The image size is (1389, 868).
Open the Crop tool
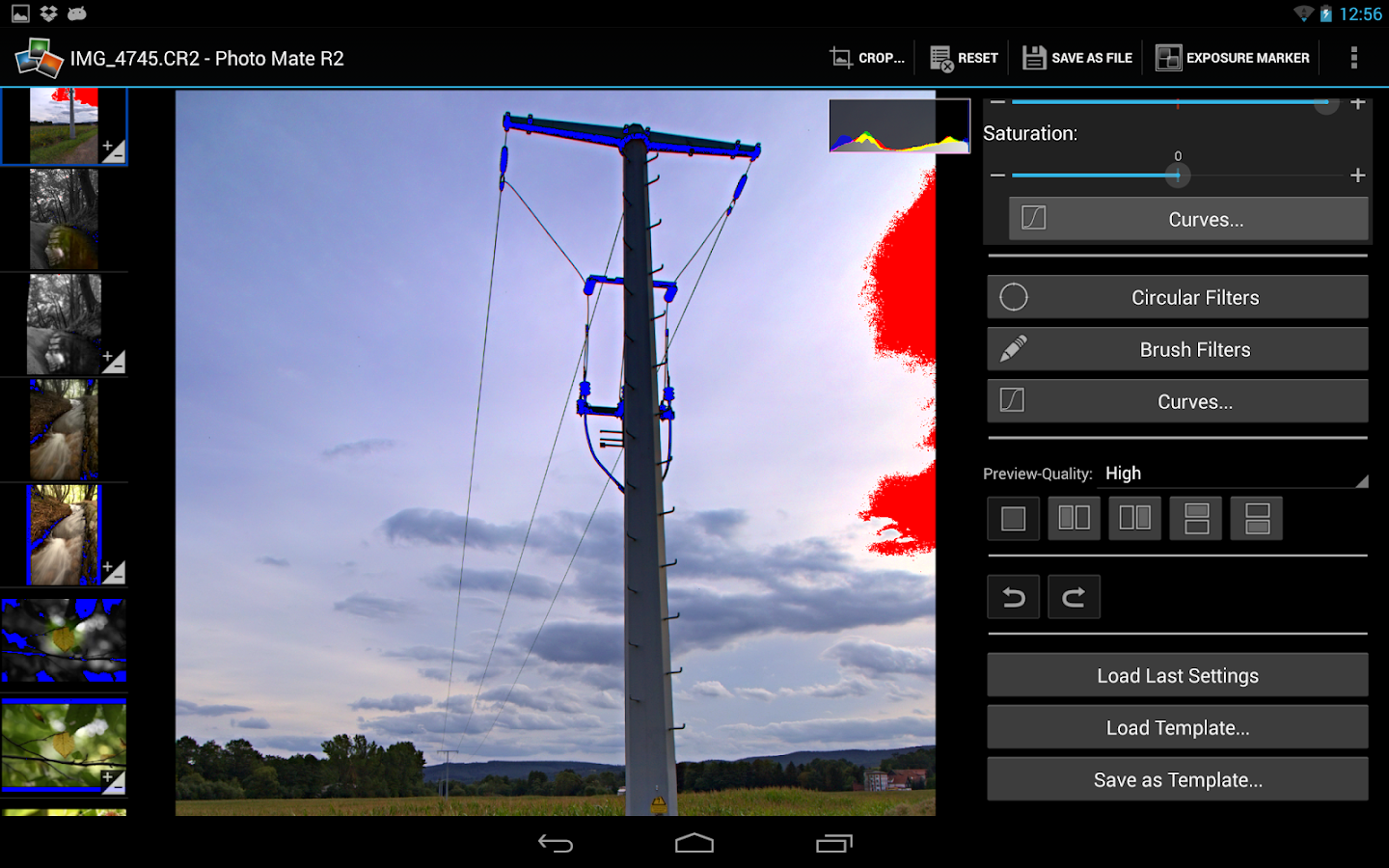coord(866,57)
